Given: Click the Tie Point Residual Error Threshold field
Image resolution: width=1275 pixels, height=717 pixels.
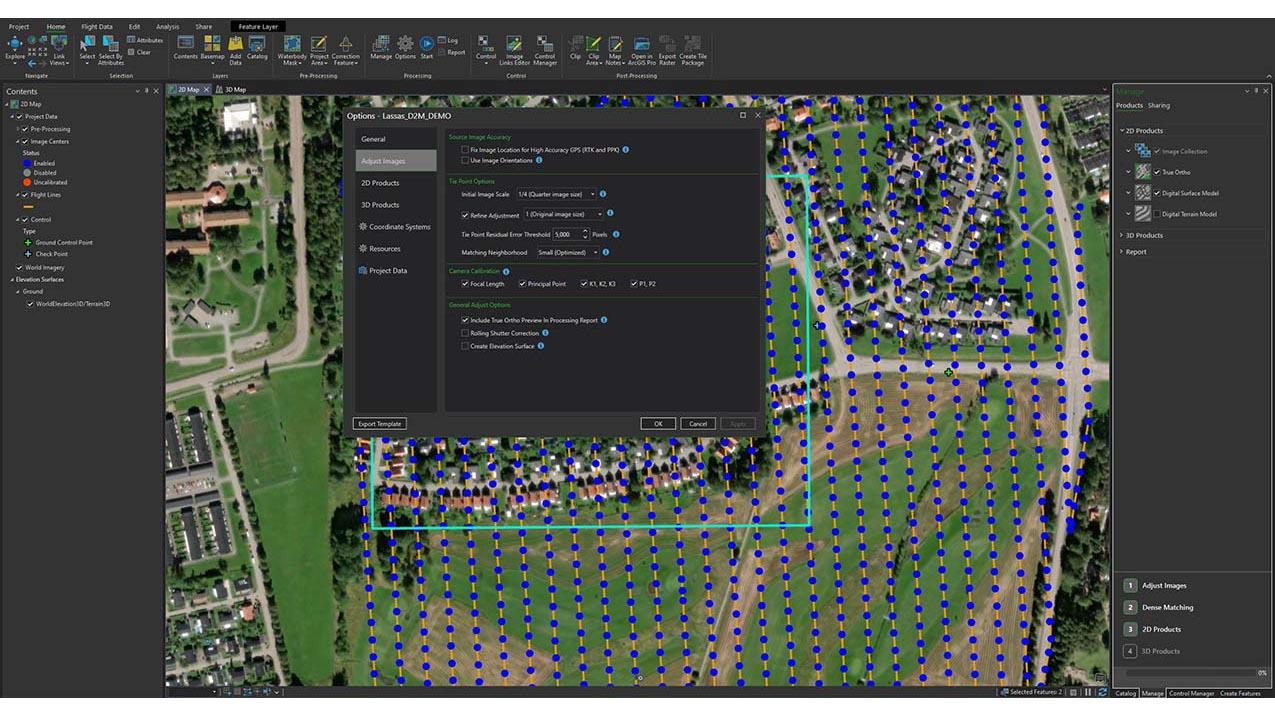Looking at the screenshot, I should click(x=563, y=234).
